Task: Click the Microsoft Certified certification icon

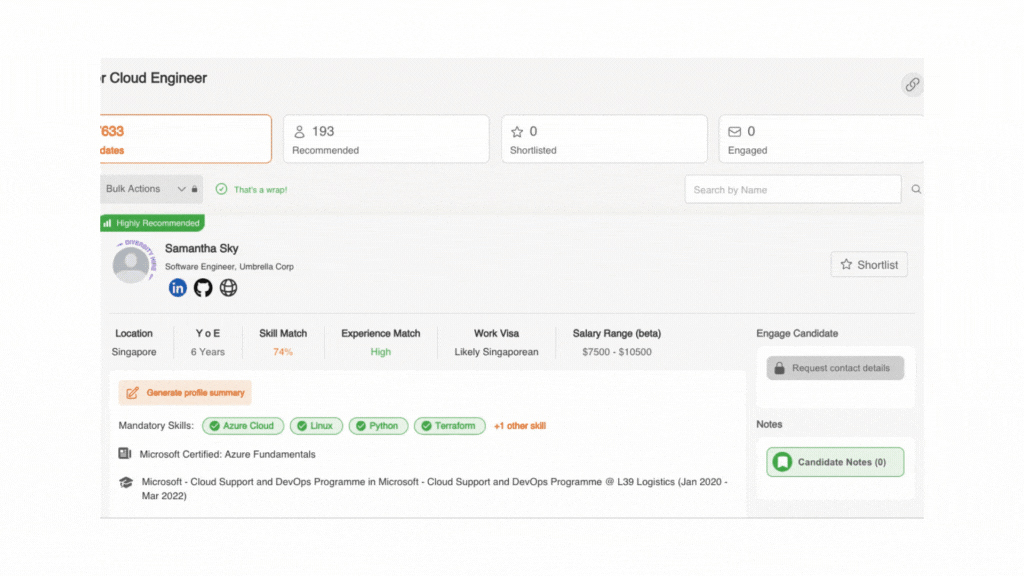Action: [x=124, y=453]
